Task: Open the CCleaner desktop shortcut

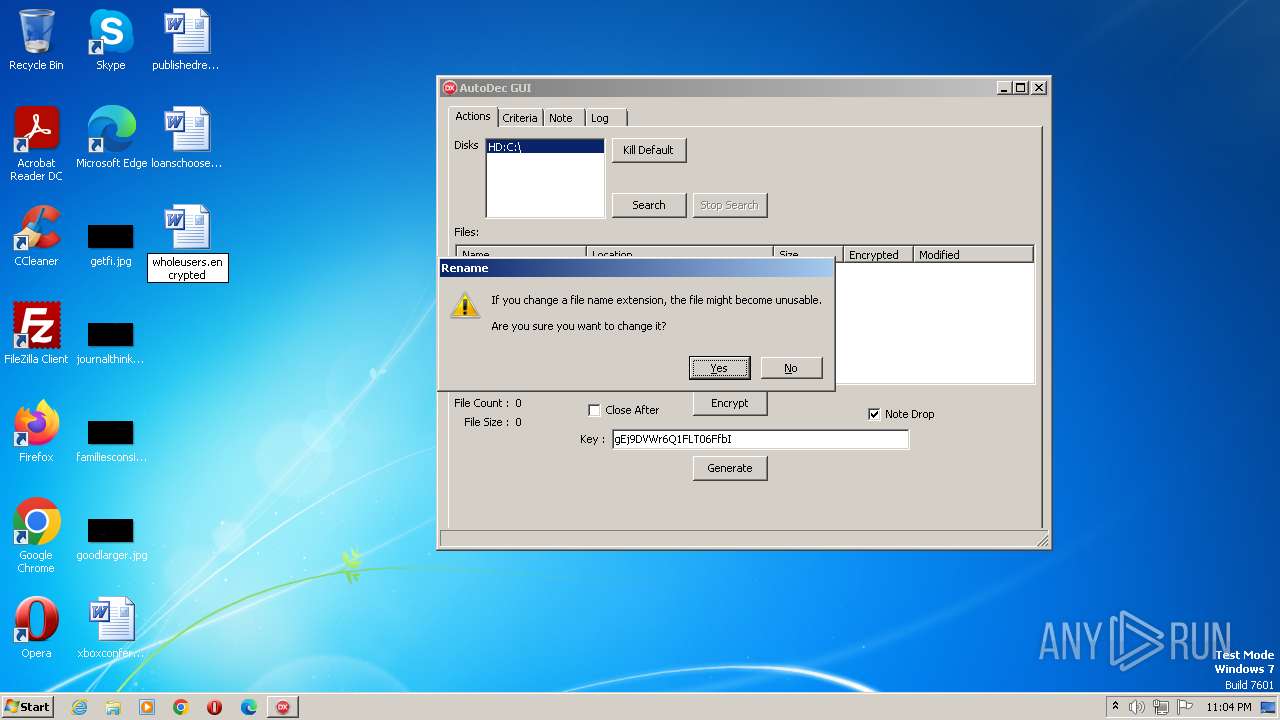Action: (x=36, y=235)
